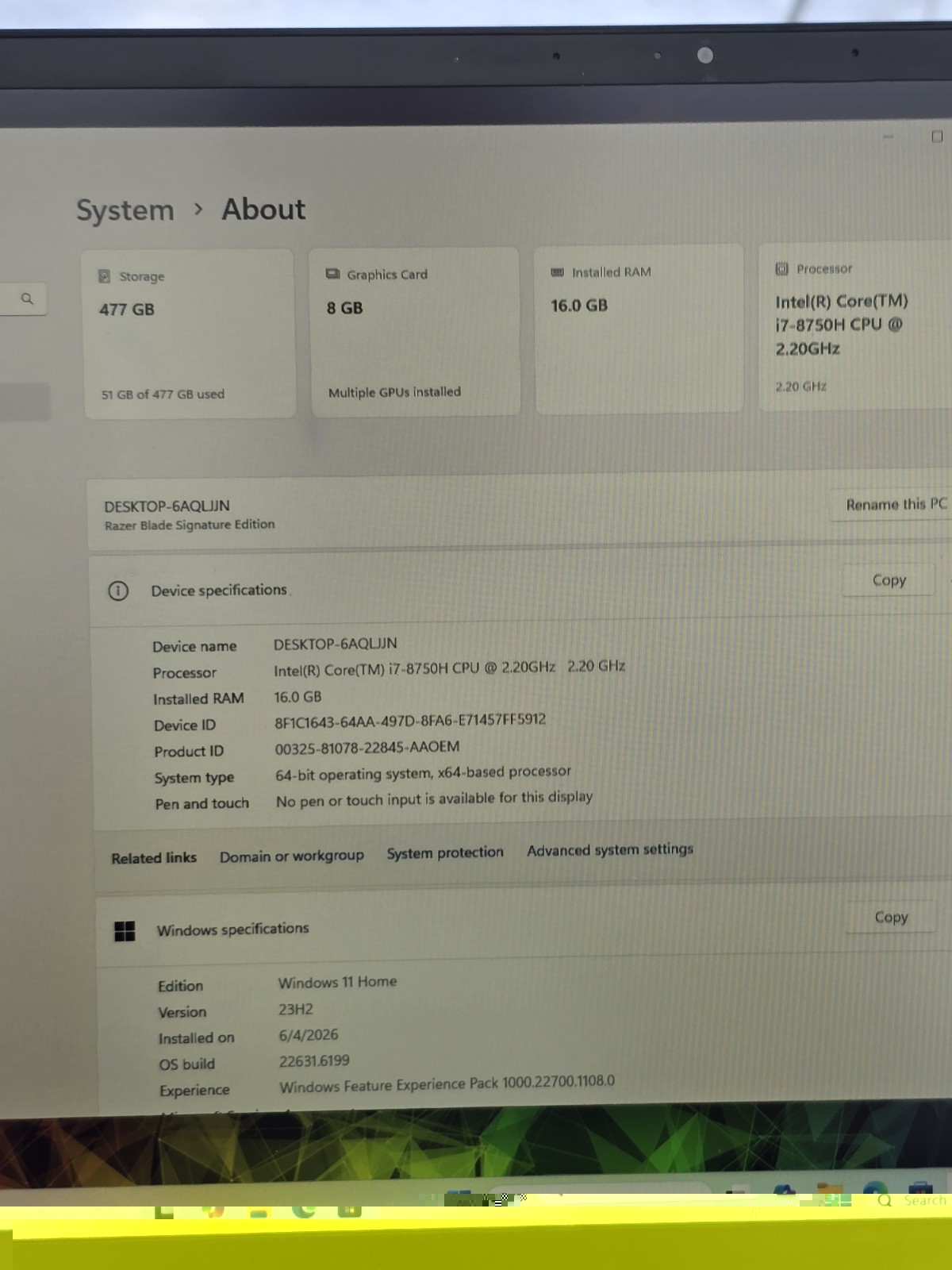The height and width of the screenshot is (1270, 952).
Task: Copy the Device specifications
Action: click(x=889, y=580)
